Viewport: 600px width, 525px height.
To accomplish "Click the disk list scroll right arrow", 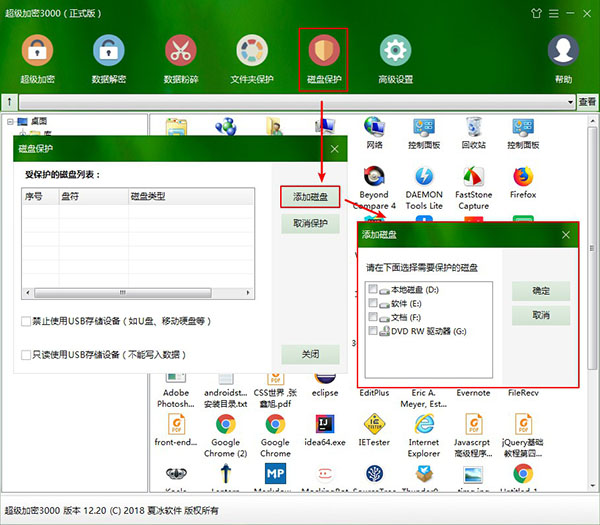I will coord(248,293).
